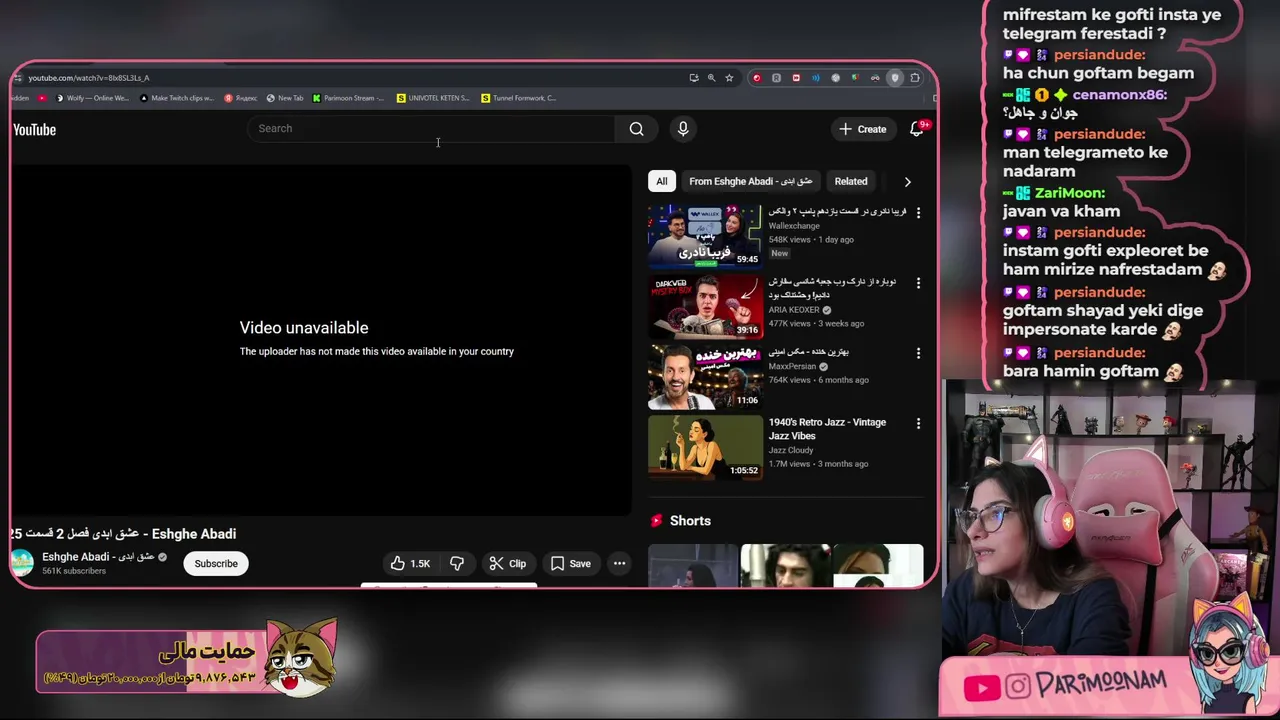Click the browser address bar URL

point(89,78)
